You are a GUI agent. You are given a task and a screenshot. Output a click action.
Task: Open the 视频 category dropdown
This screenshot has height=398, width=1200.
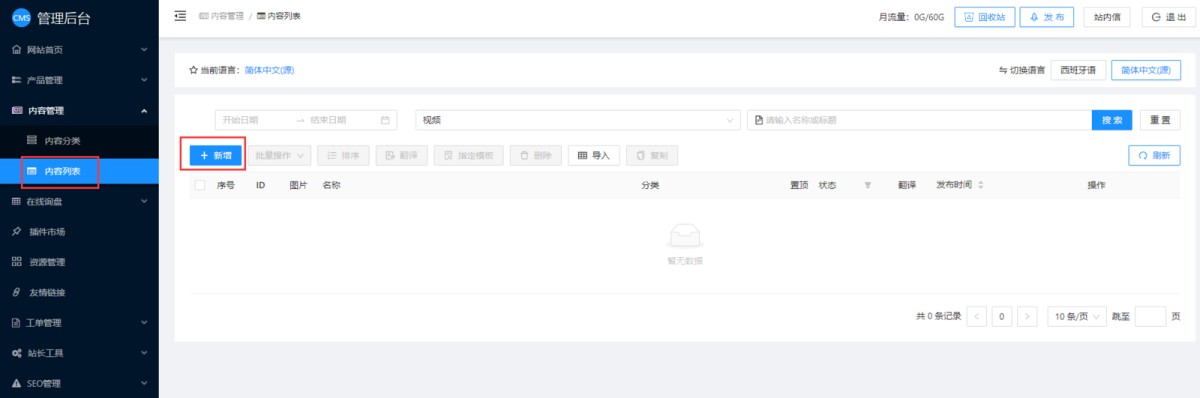(x=577, y=120)
